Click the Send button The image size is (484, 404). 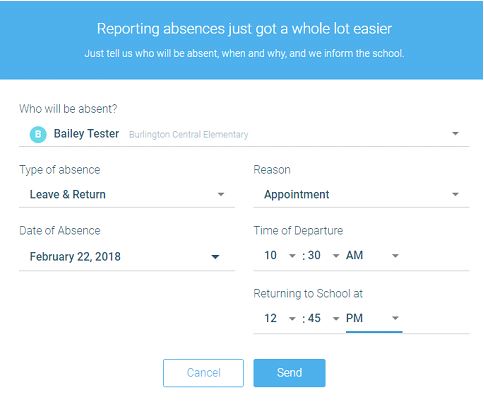pyautogui.click(x=289, y=373)
